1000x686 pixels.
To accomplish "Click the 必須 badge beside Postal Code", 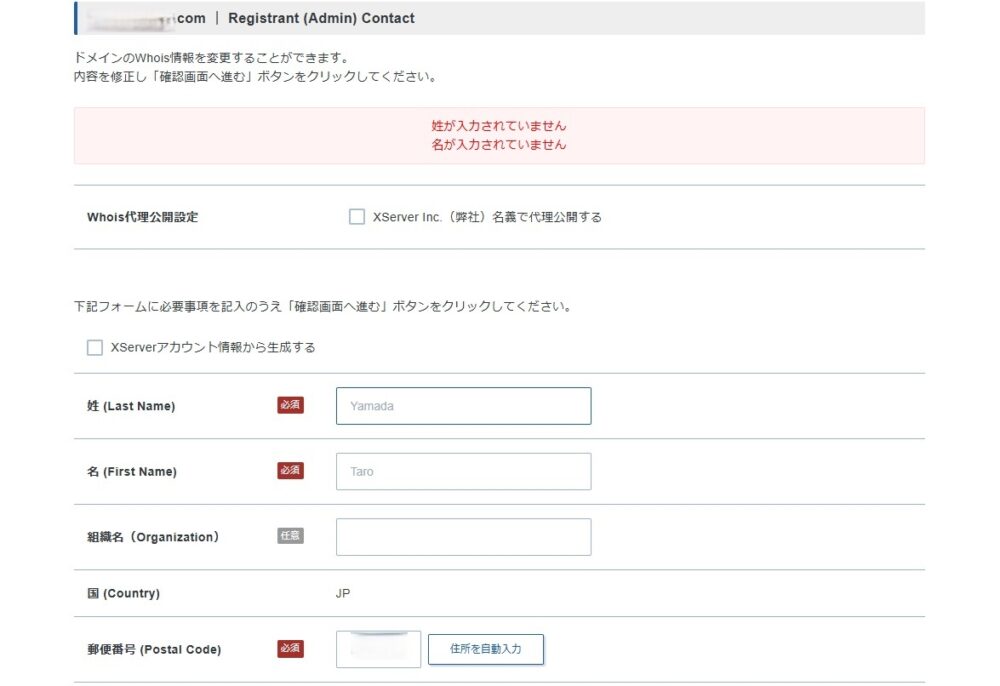I will click(x=290, y=649).
